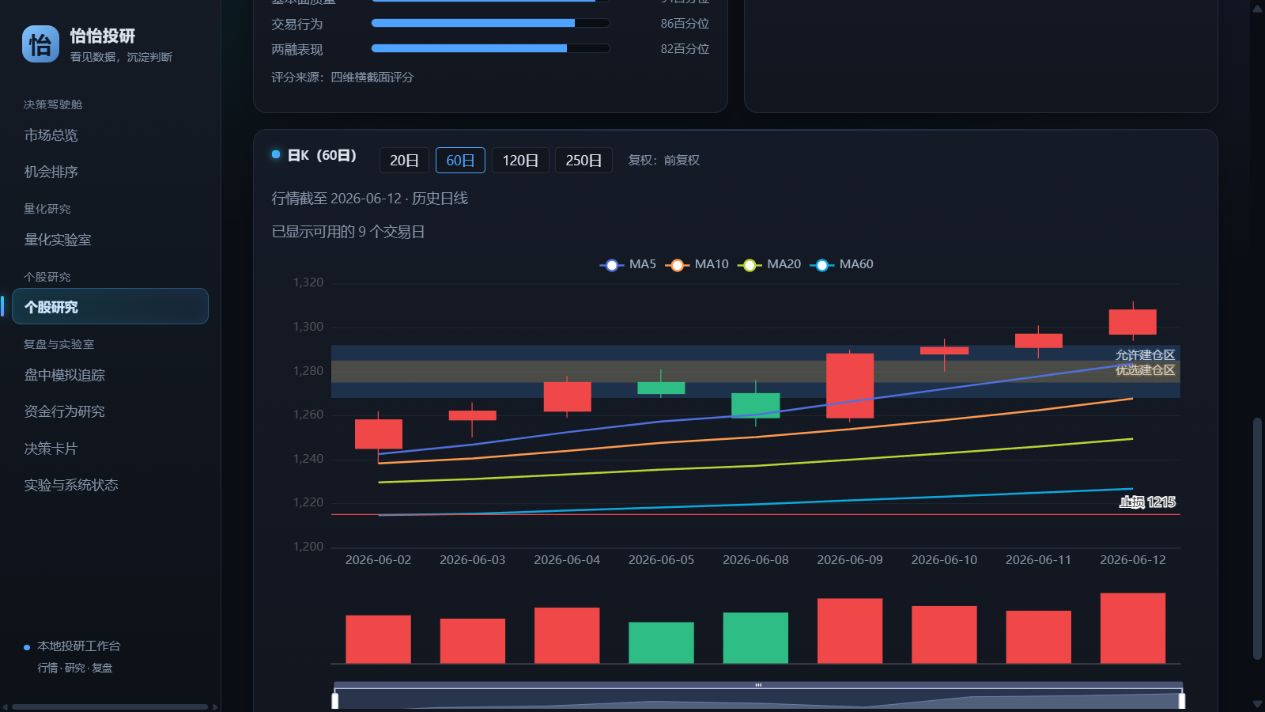Click the 86百分位 value

click(685, 23)
